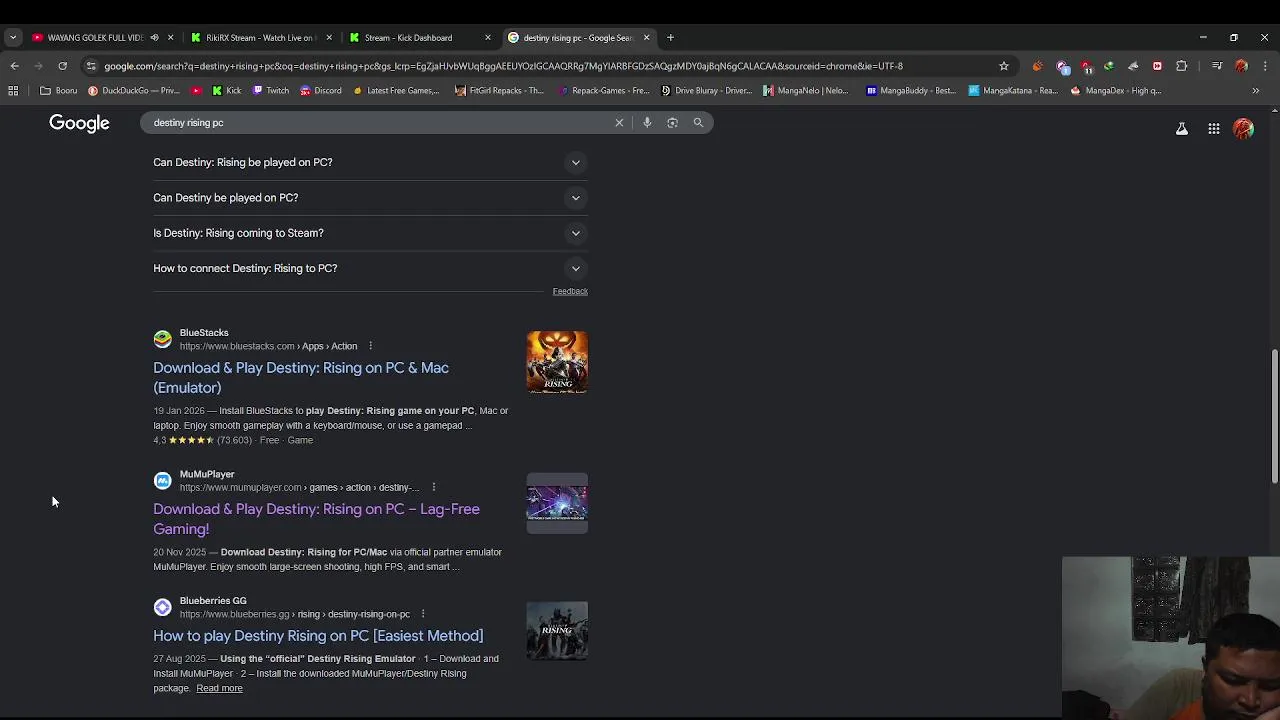The height and width of the screenshot is (720, 1280).
Task: Open the Discord bookmark
Action: click(x=321, y=90)
